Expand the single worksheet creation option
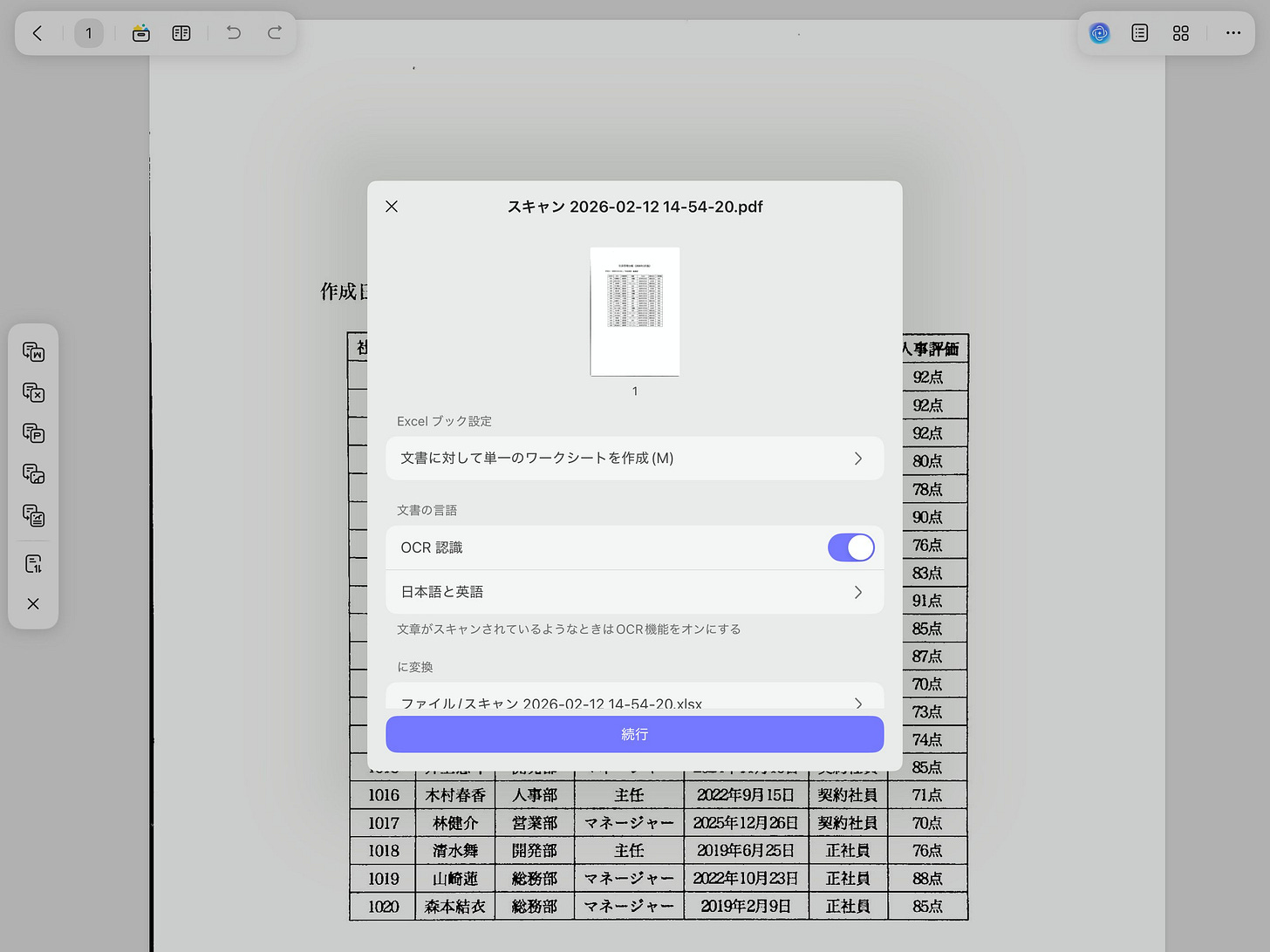This screenshot has width=1270, height=952. click(x=634, y=458)
